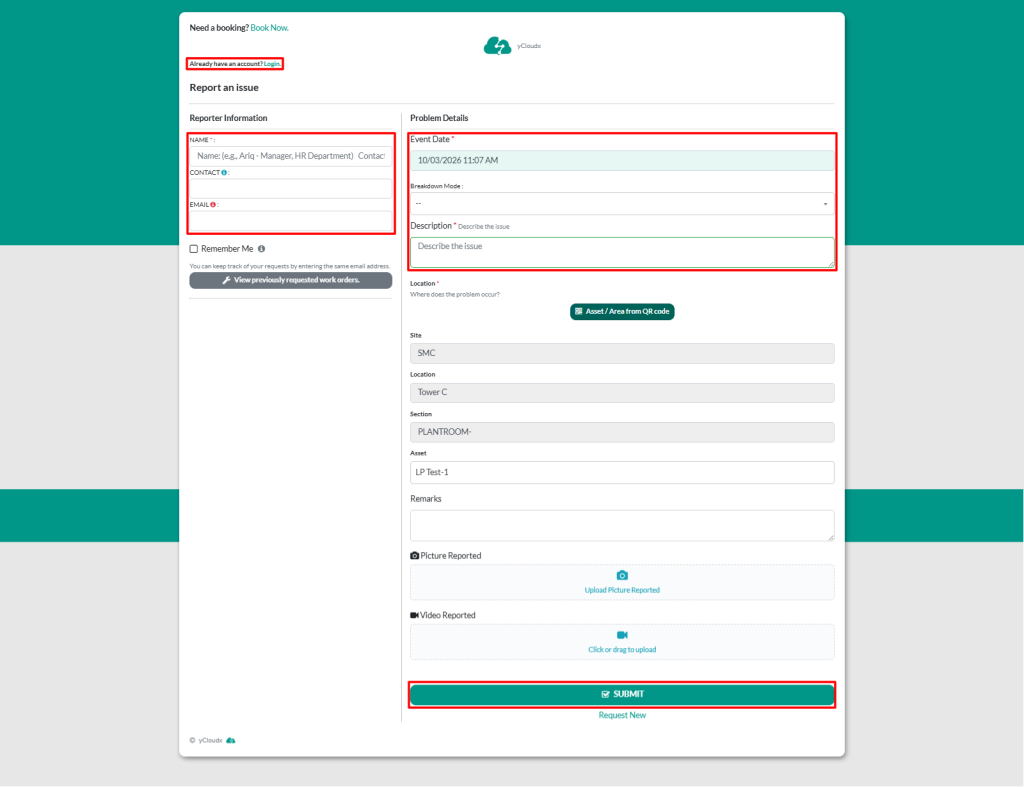Open the Breakdown Mode dropdown
This screenshot has height=787, width=1024.
click(x=621, y=204)
